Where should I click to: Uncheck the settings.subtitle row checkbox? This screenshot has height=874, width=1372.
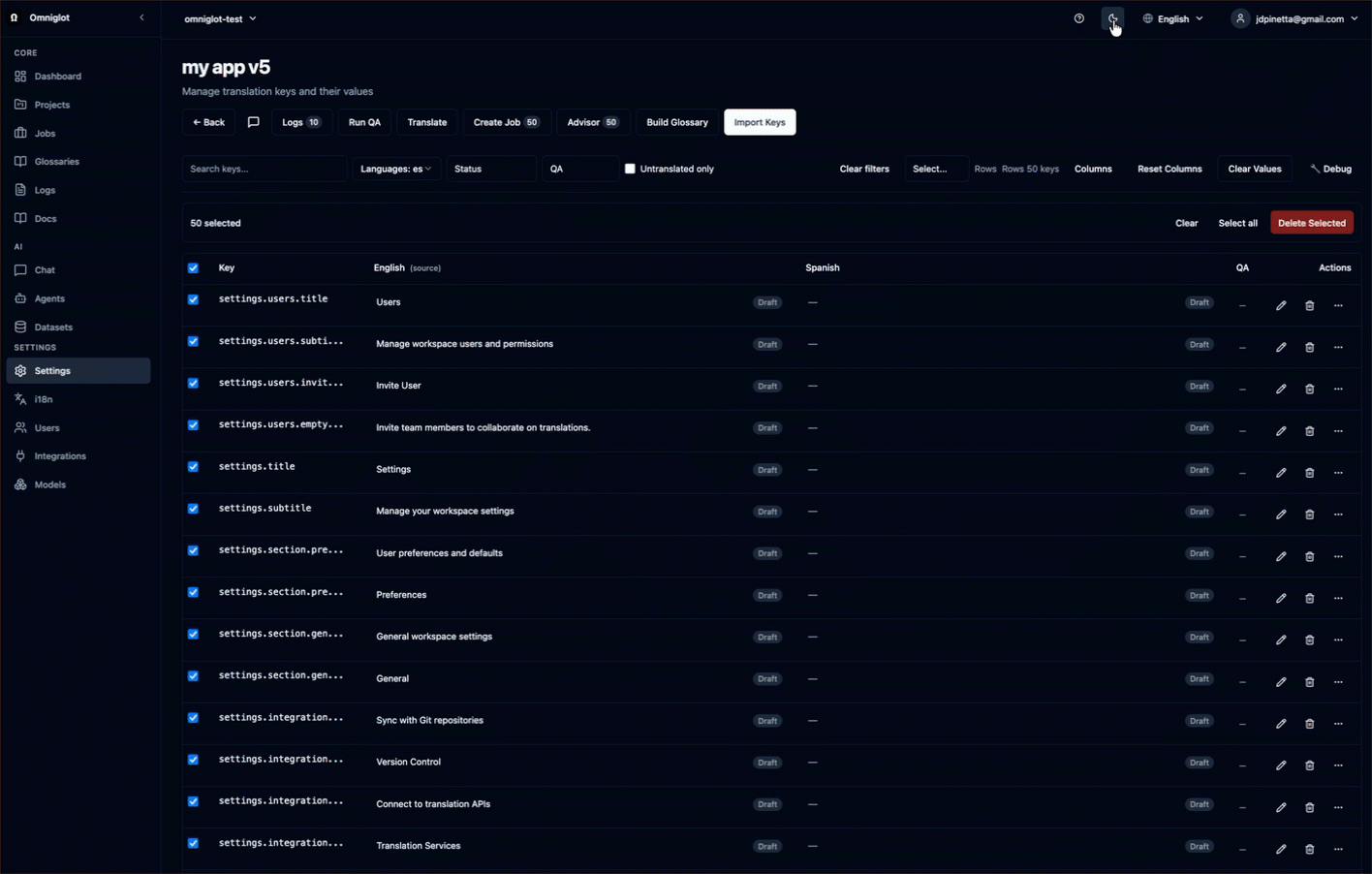[193, 509]
